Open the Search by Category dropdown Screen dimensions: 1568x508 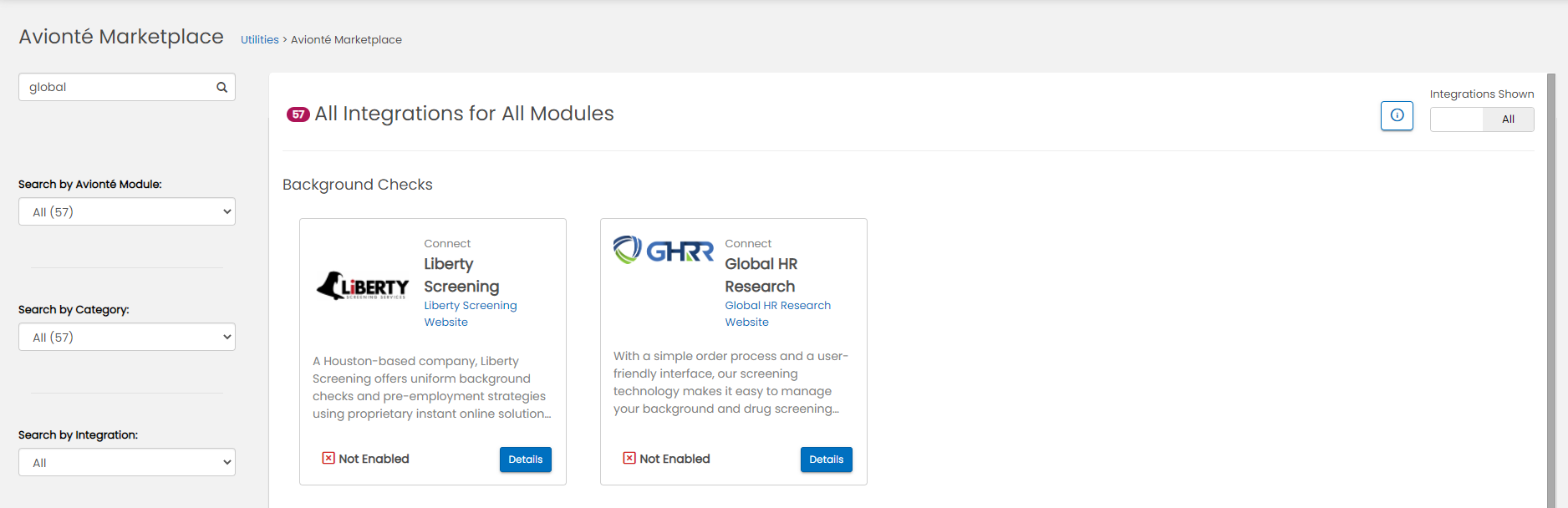[127, 337]
